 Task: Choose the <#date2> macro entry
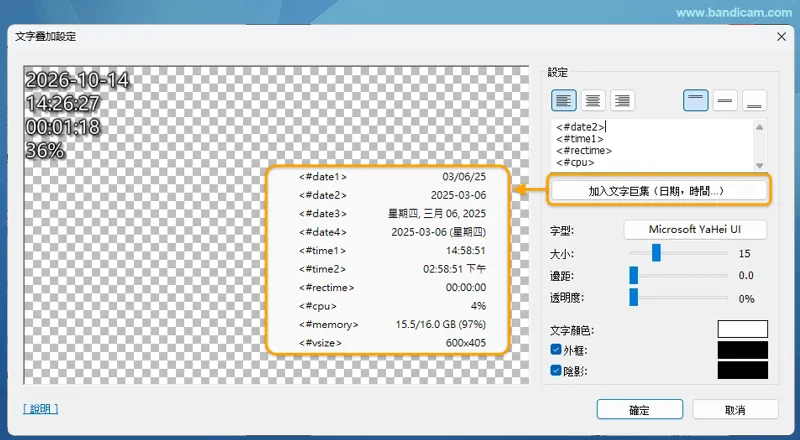pos(392,195)
